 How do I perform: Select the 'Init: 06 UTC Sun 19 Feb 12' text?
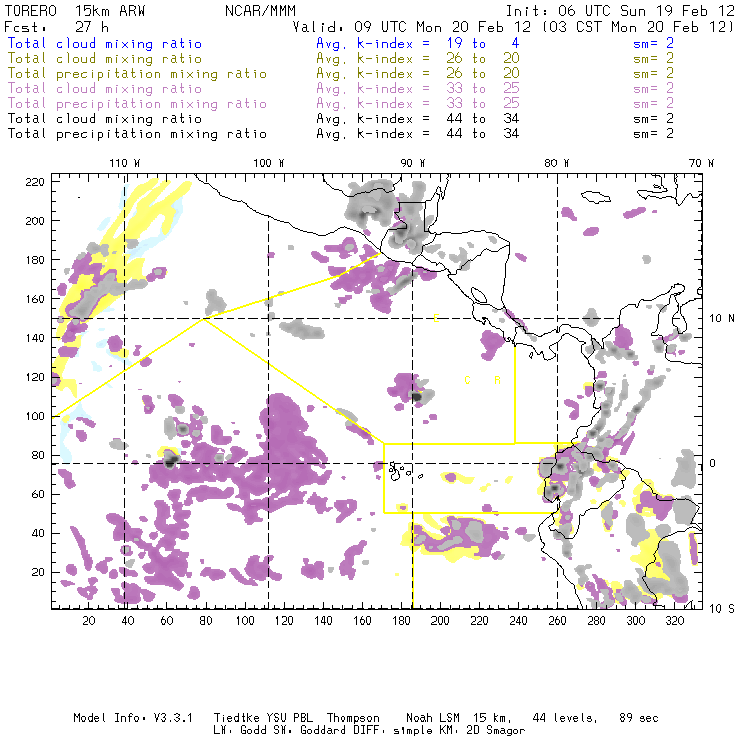(620, 11)
